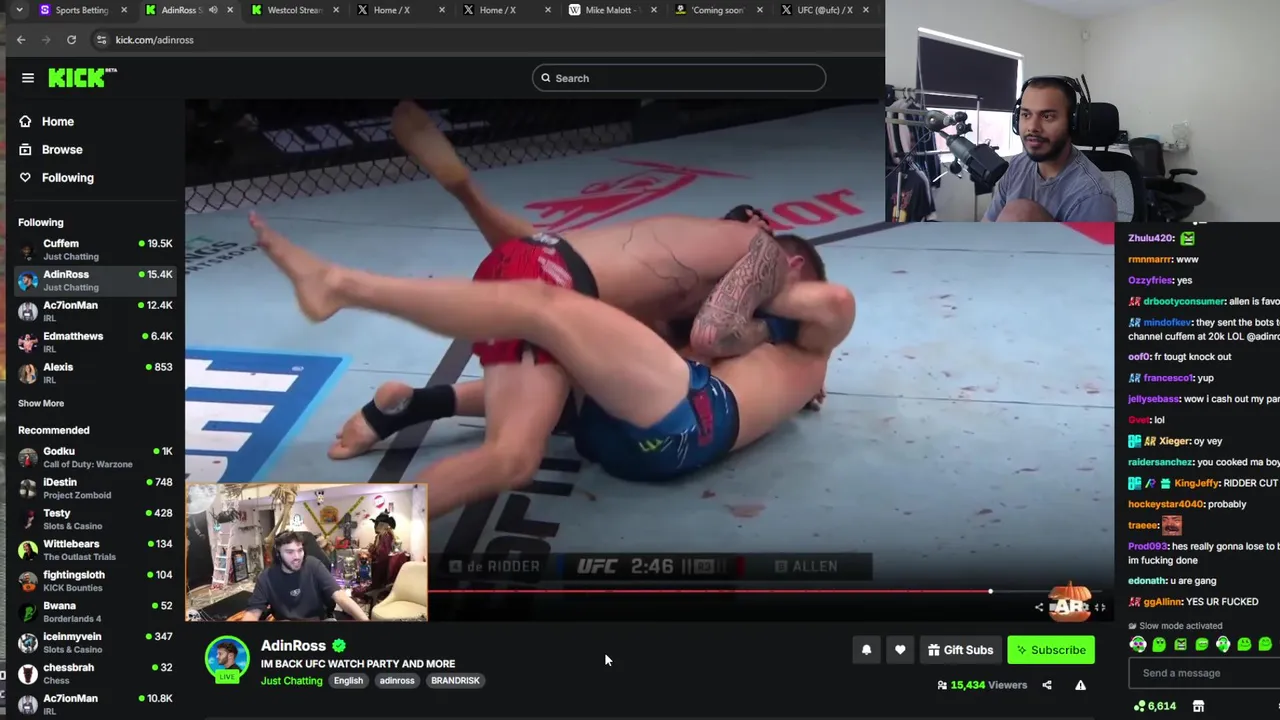Close the Sports Betting tab
The height and width of the screenshot is (720, 1280).
pyautogui.click(x=124, y=10)
